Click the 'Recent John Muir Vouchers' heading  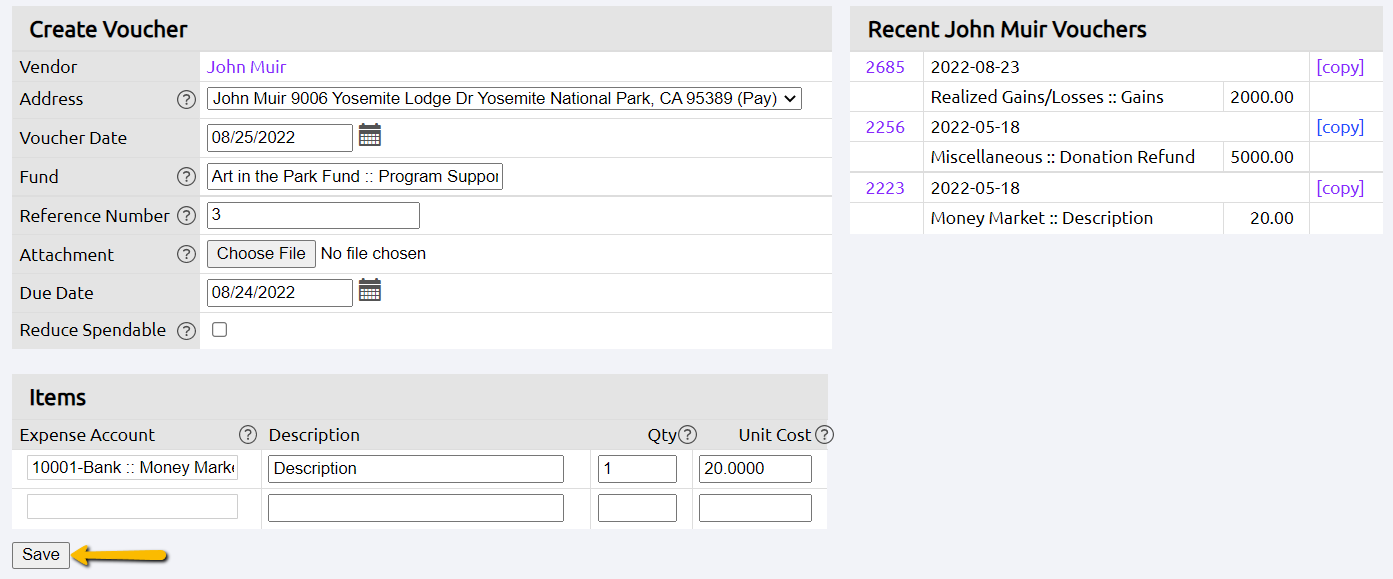[x=1007, y=29]
